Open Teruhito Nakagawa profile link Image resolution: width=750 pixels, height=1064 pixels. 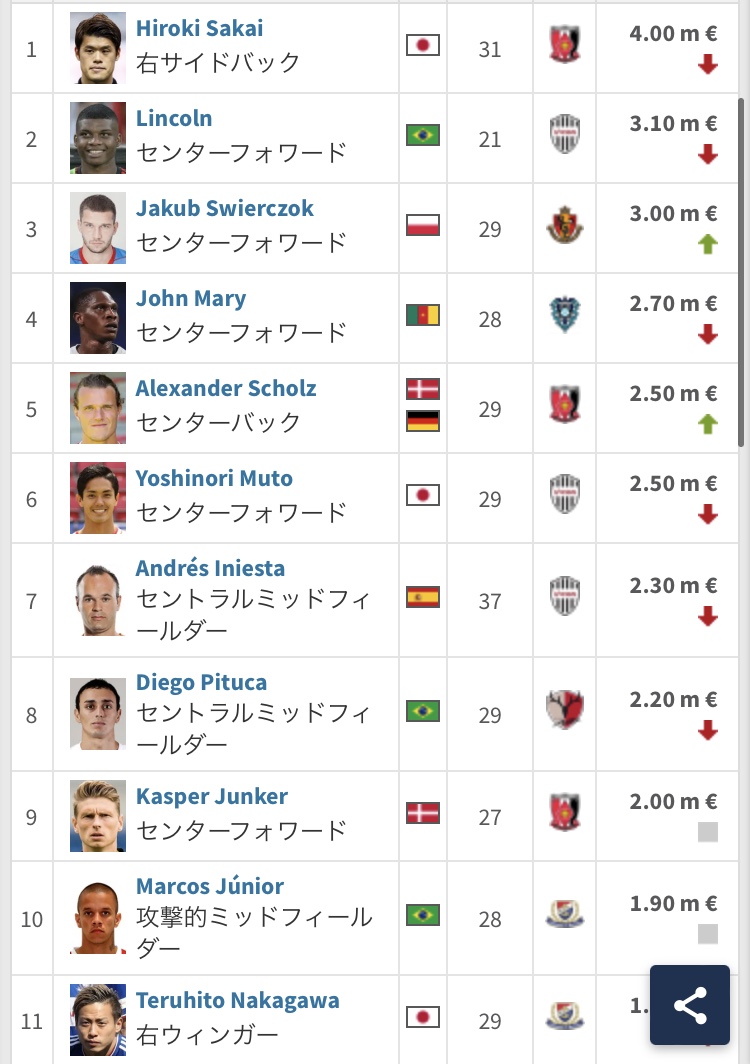238,1000
